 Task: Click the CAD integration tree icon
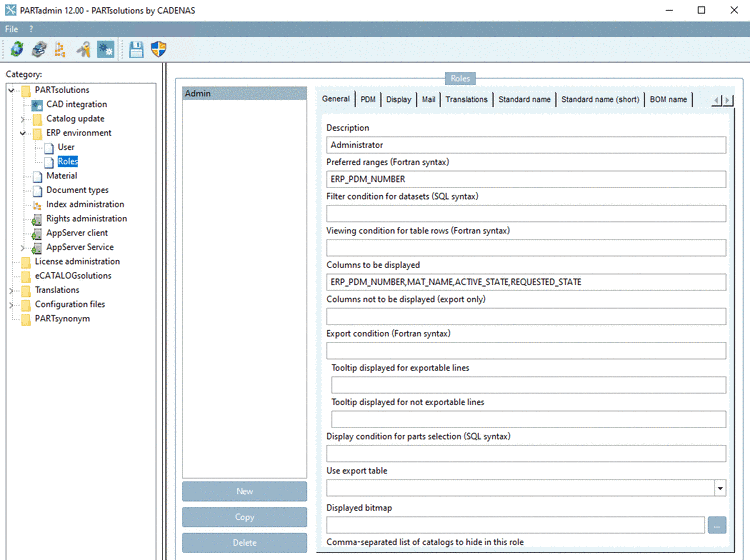pos(37,105)
